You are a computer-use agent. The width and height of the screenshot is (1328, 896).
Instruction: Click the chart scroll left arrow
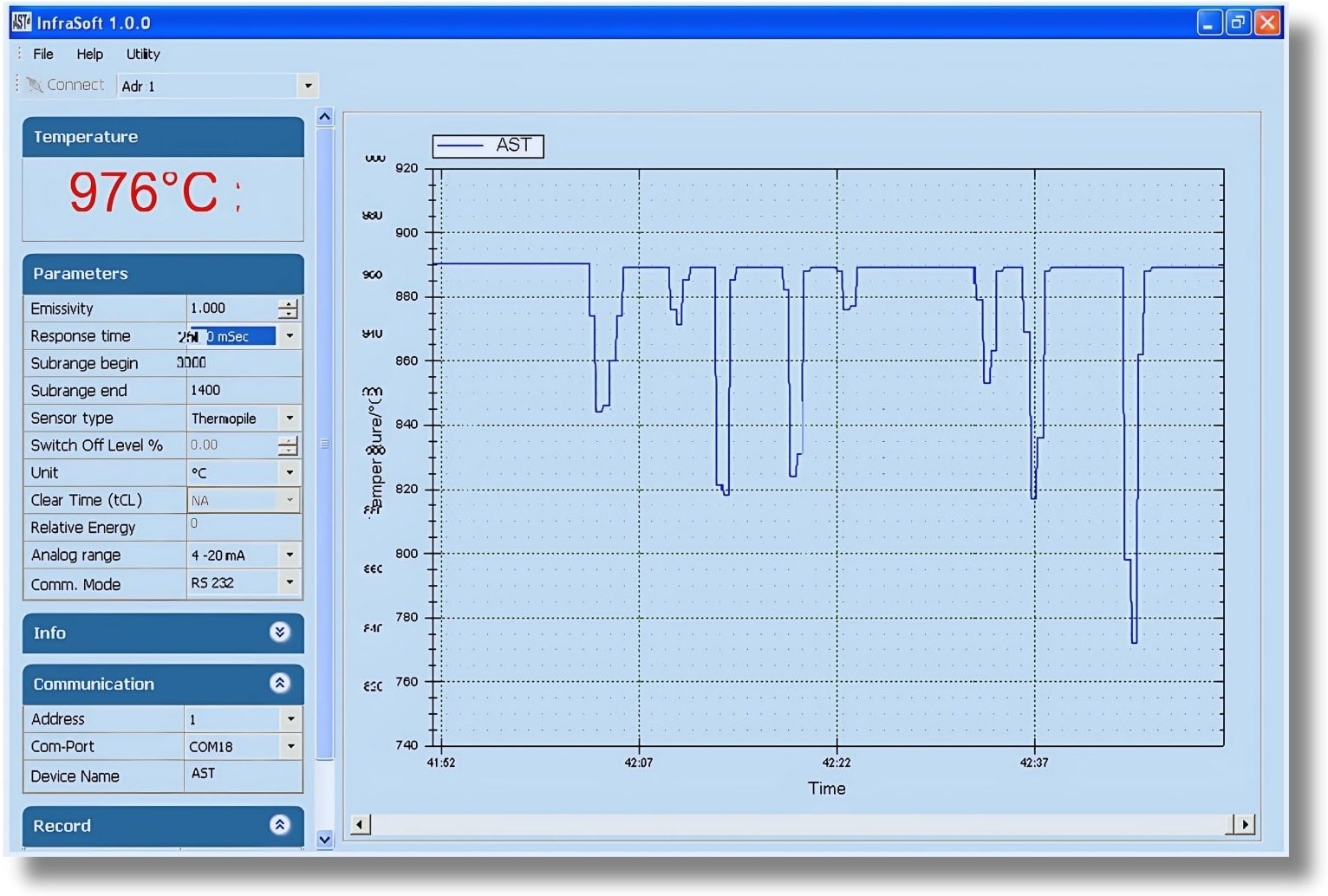[x=361, y=824]
